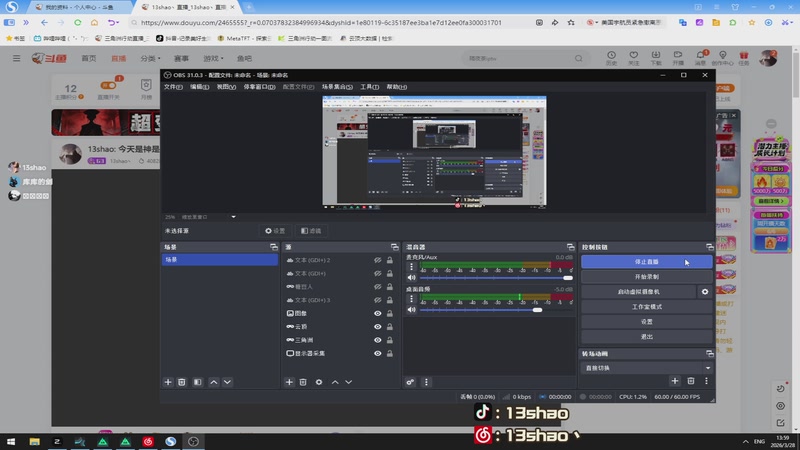This screenshot has width=800, height=450.
Task: Show hidden 文本 (GDI+) 2 source
Action: (378, 260)
